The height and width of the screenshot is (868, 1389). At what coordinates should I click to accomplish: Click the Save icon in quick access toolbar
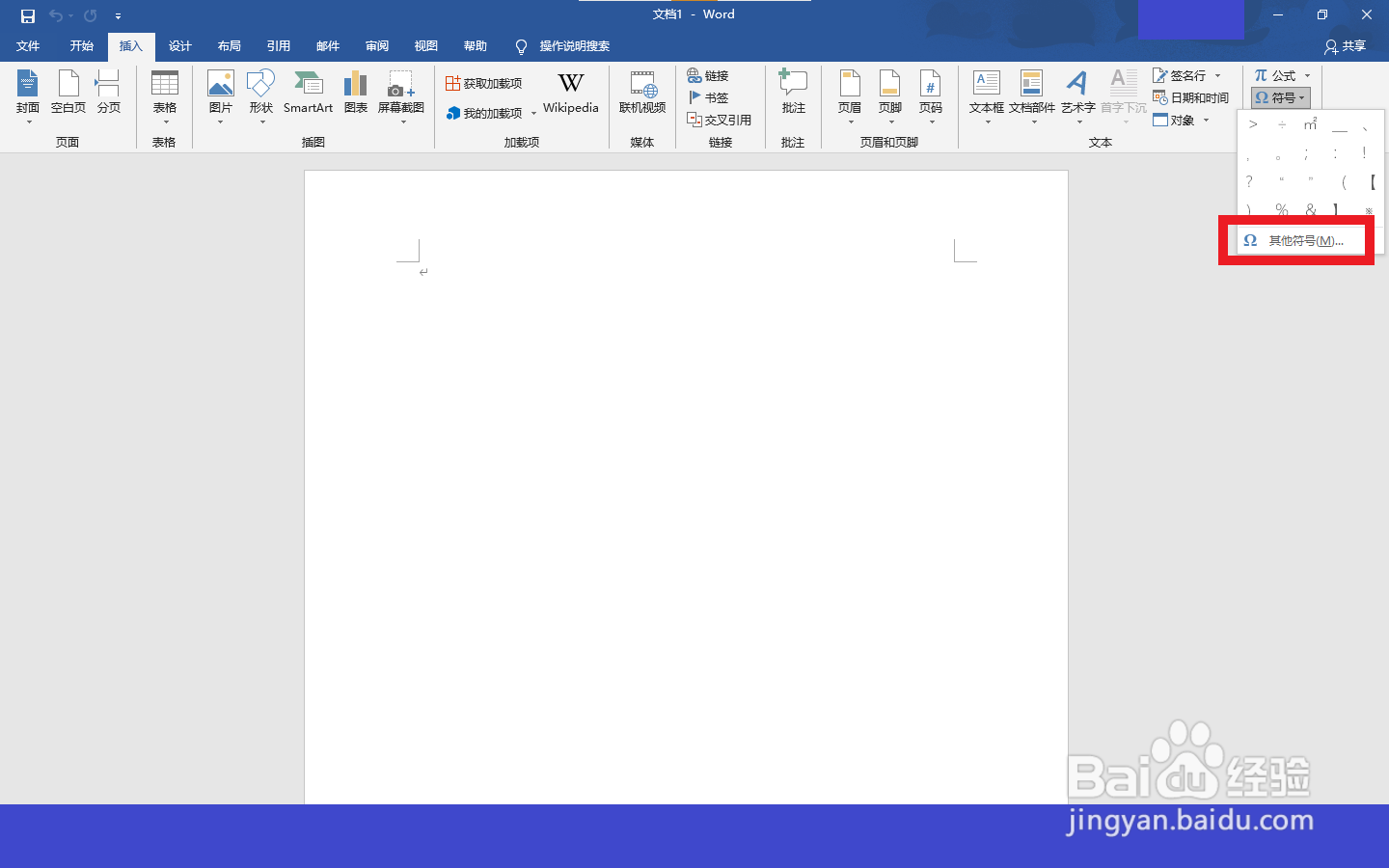(x=27, y=15)
